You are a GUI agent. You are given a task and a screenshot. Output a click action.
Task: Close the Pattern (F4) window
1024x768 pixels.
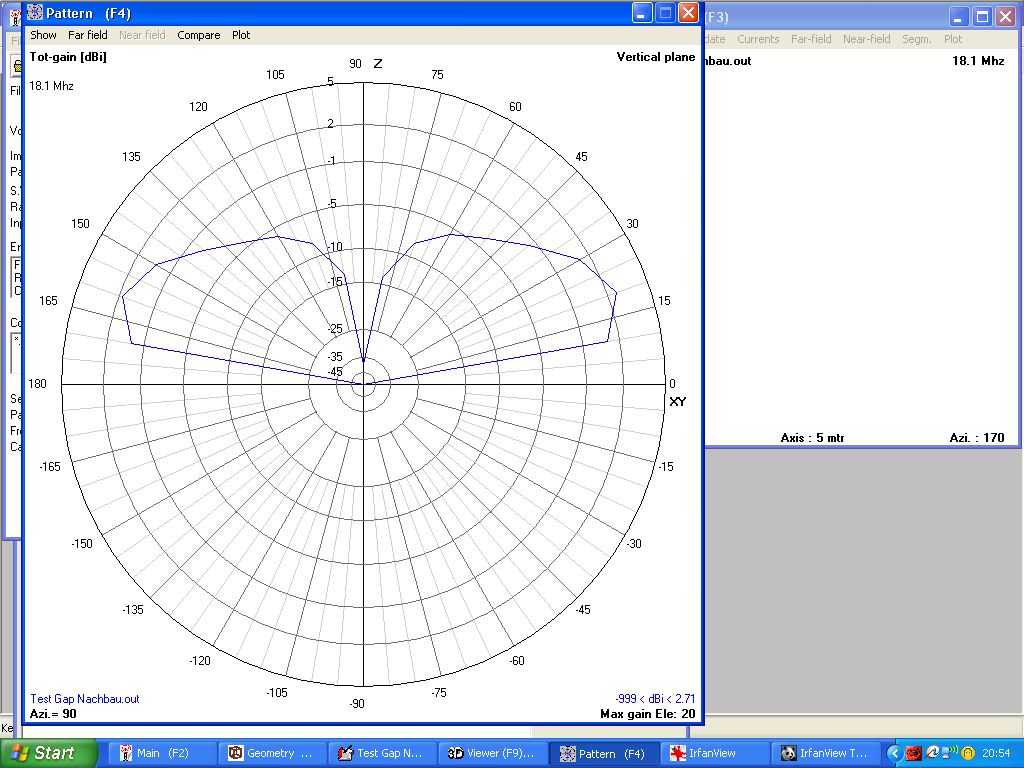[x=688, y=13]
